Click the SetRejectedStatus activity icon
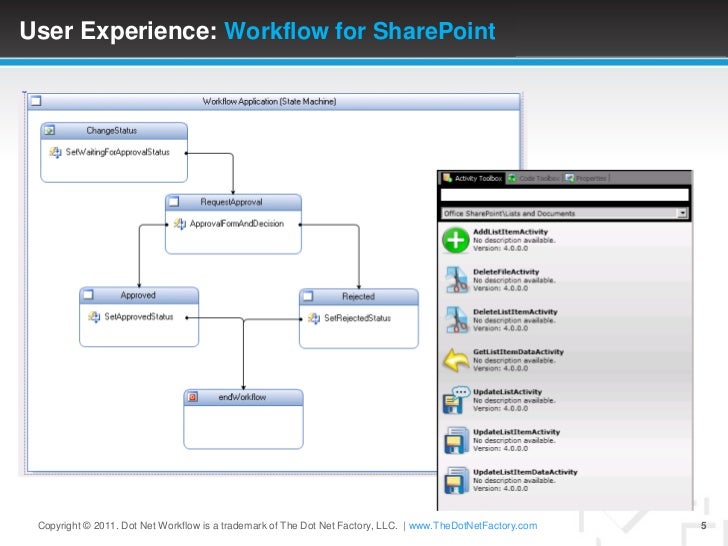 (x=314, y=318)
